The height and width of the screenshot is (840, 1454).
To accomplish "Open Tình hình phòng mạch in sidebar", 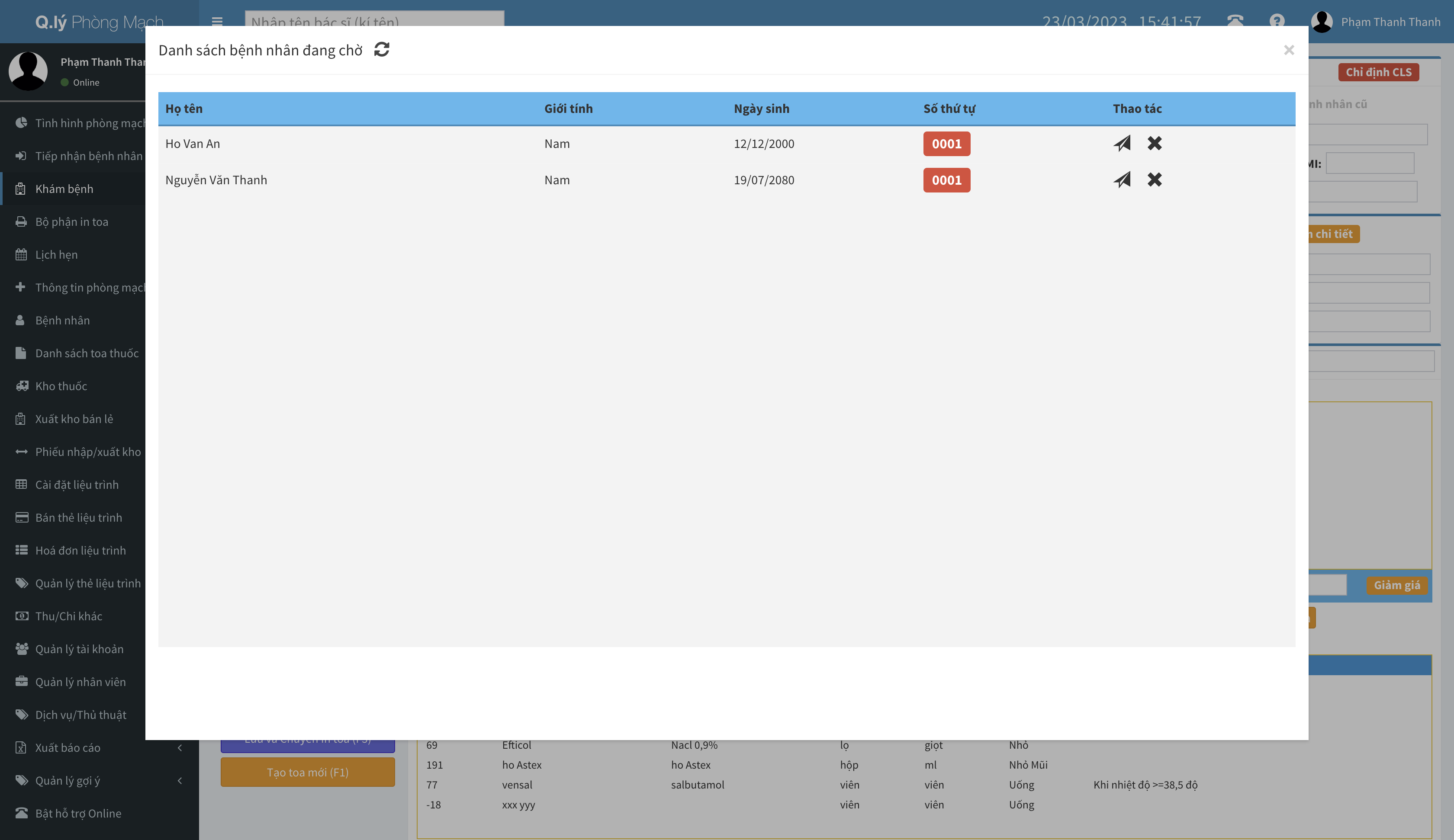I will (x=73, y=123).
